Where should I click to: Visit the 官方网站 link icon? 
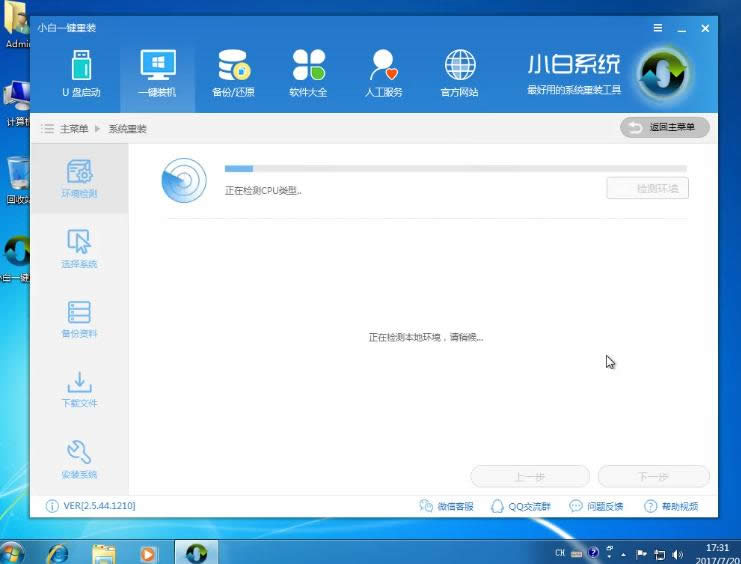coord(459,73)
